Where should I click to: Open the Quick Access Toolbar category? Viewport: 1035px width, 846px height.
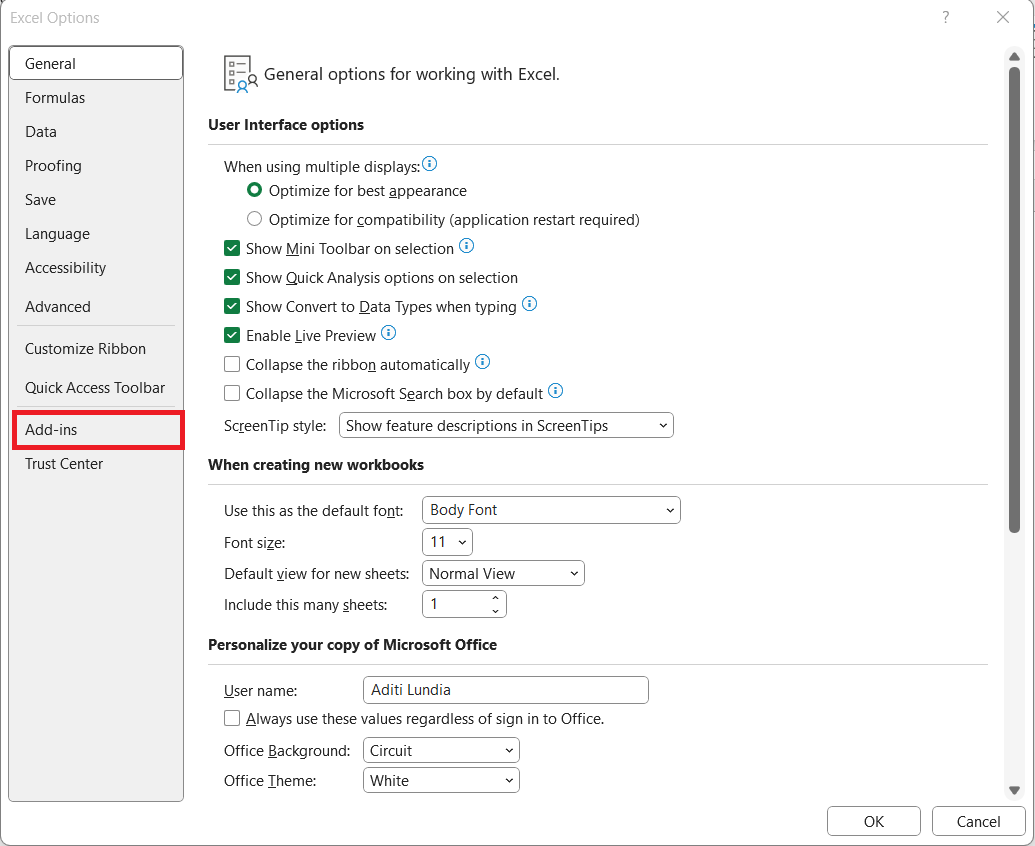[96, 387]
